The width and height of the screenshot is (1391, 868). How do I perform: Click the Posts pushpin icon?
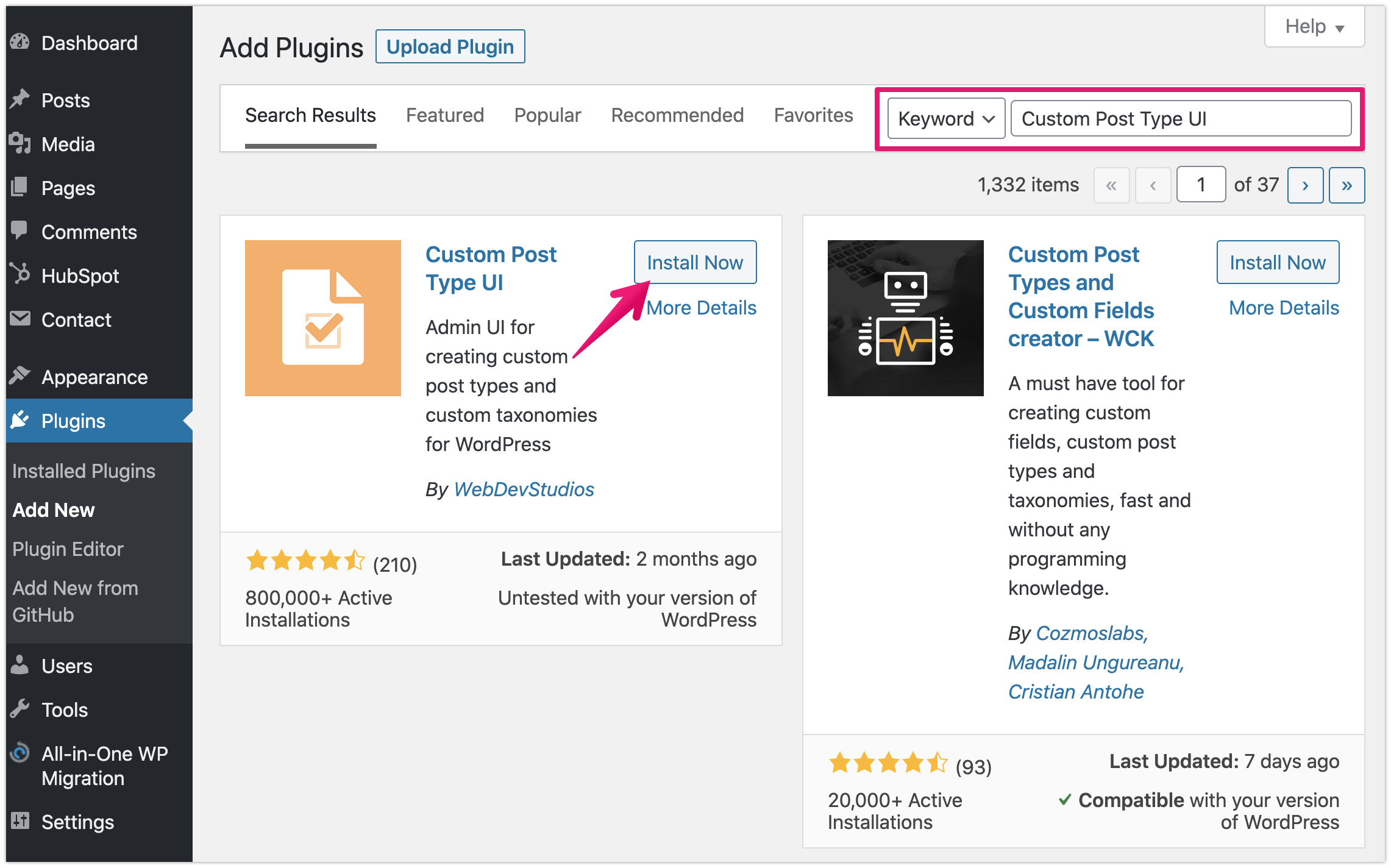tap(20, 99)
